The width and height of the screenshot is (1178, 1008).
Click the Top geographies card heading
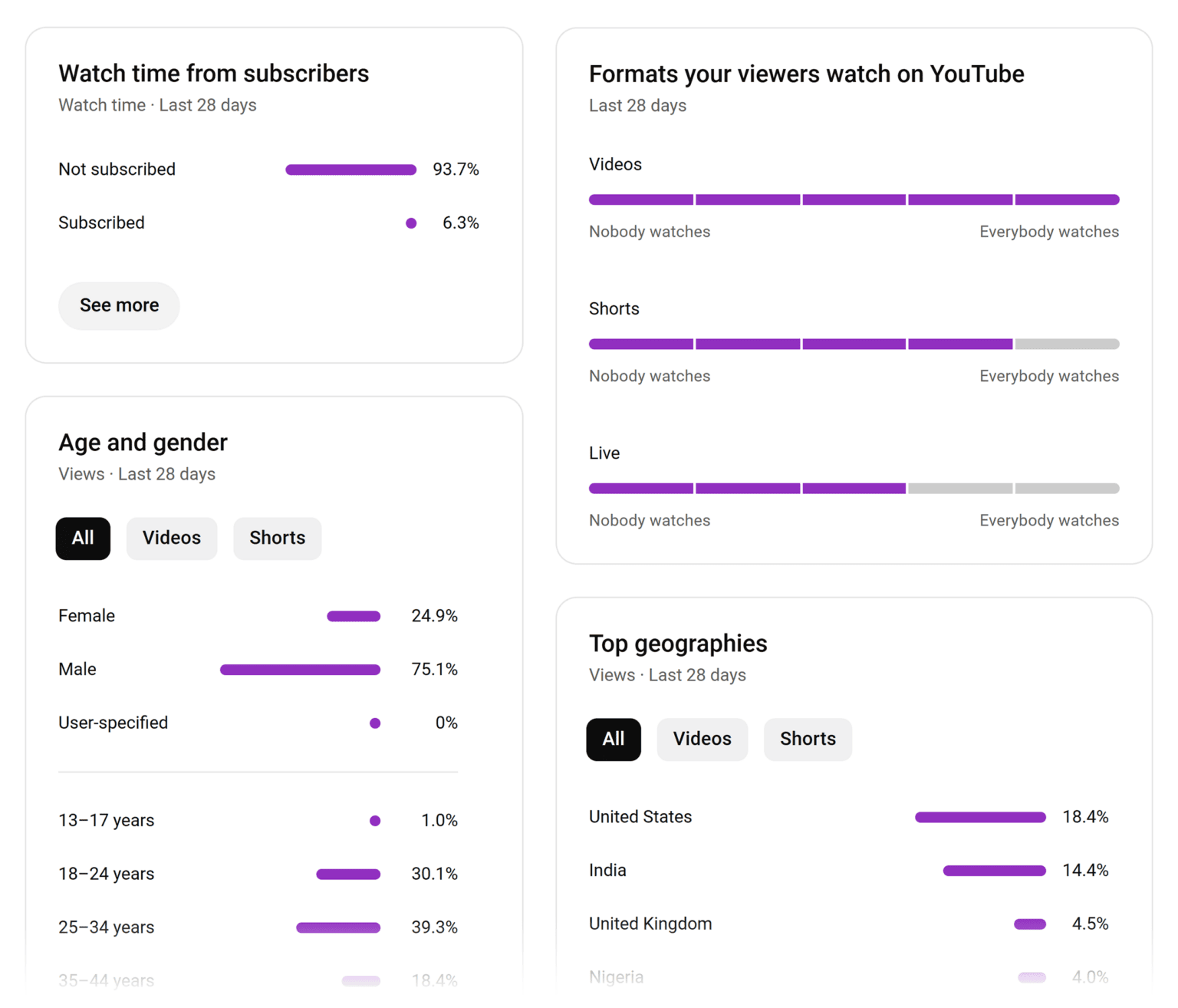(677, 643)
